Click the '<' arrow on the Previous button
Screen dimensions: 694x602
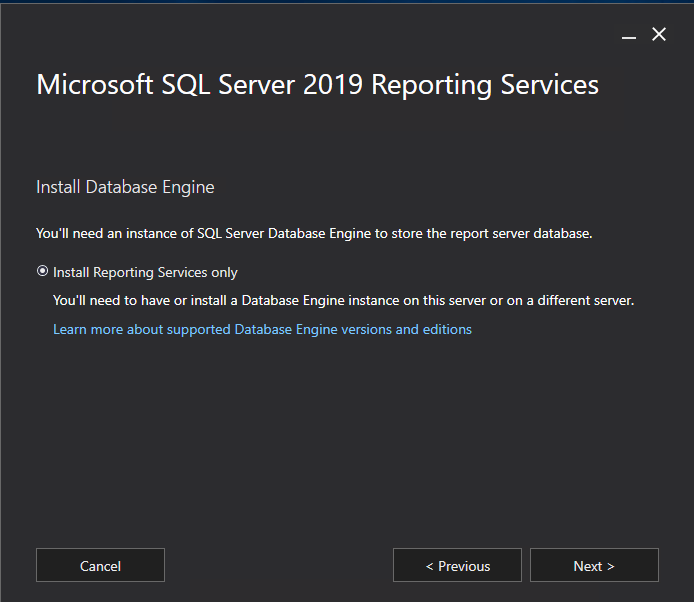click(x=430, y=566)
